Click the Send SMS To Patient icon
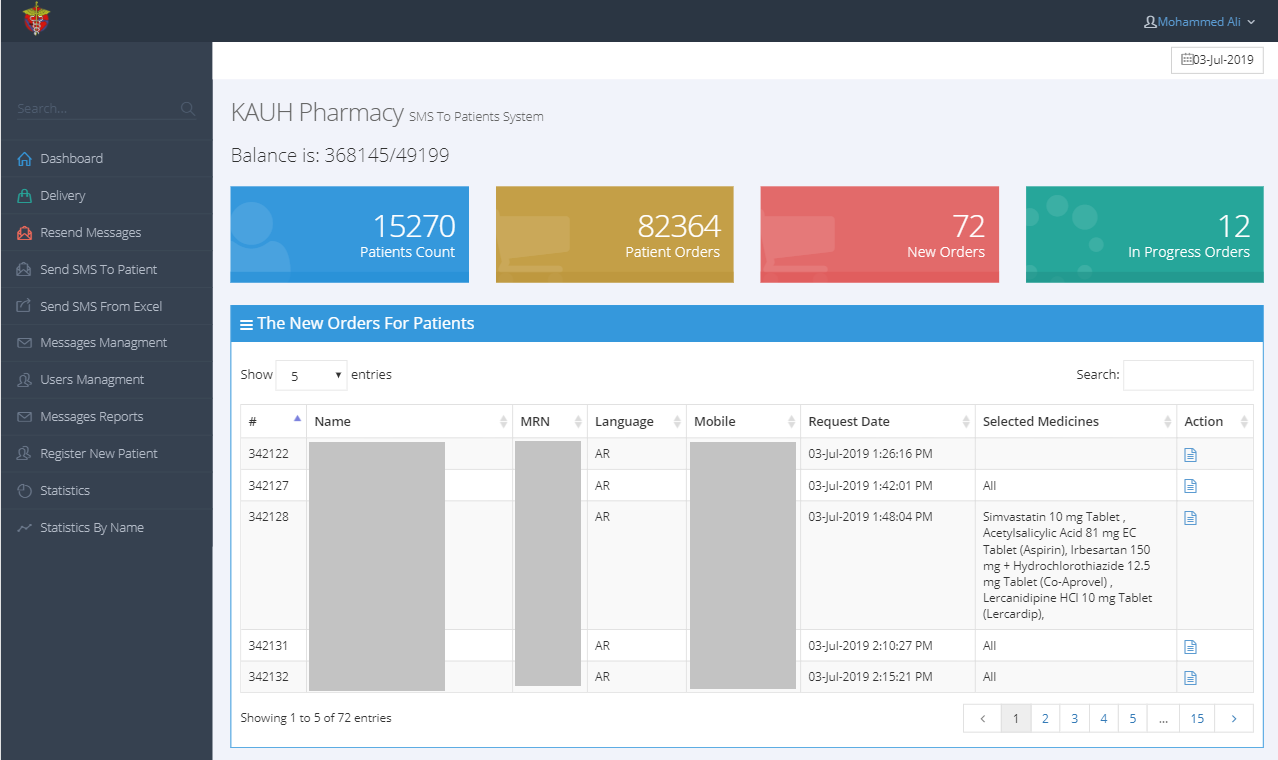The image size is (1278, 760). pos(25,270)
